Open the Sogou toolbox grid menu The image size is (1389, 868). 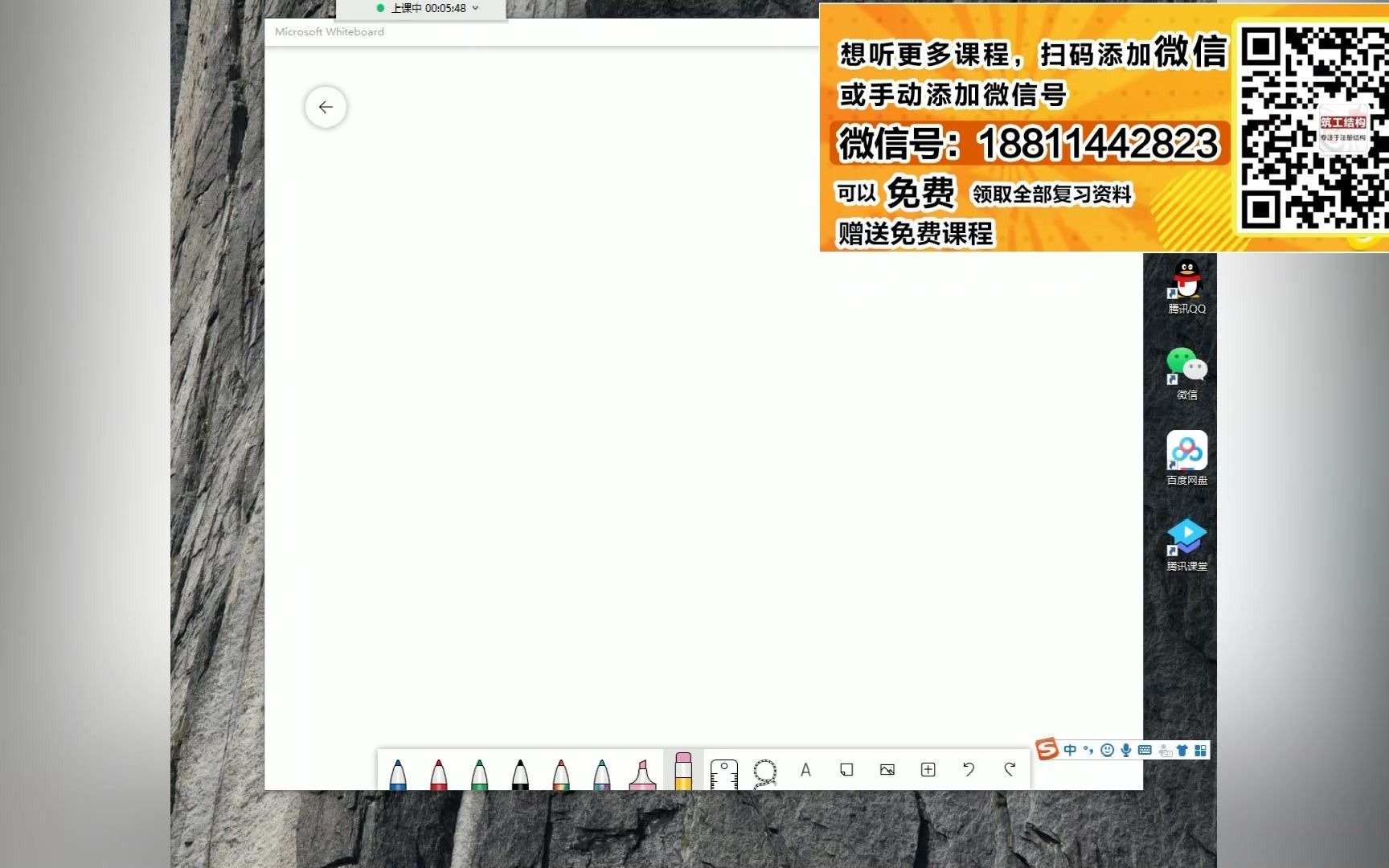tap(1201, 750)
